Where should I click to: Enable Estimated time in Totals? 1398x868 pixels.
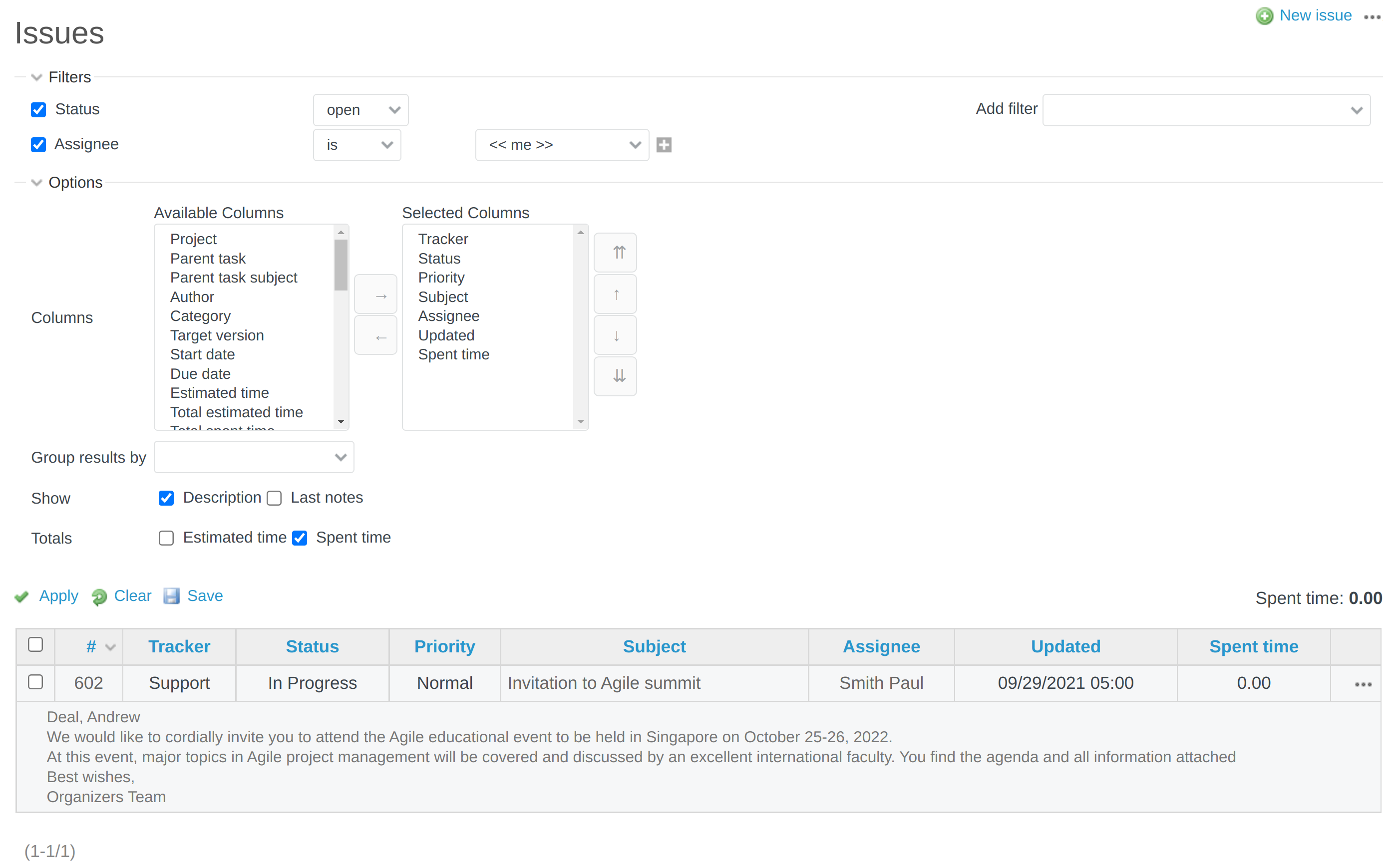165,538
